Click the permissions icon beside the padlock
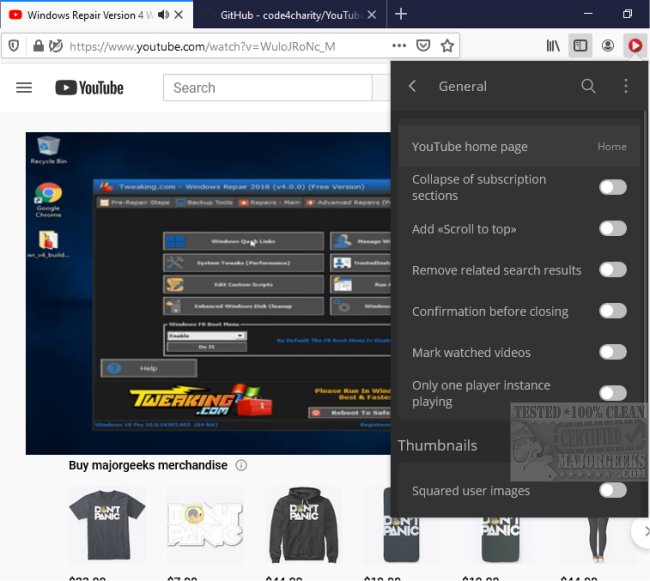Viewport: 650px width, 581px height. (56, 46)
